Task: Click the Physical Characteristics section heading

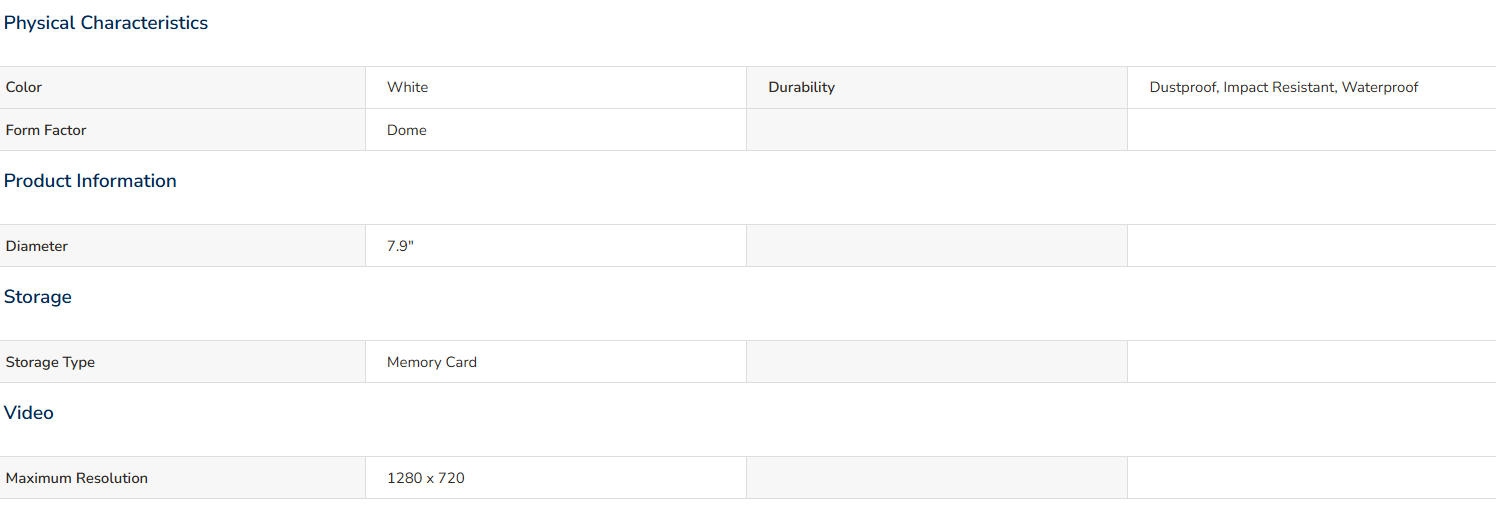Action: [x=106, y=23]
